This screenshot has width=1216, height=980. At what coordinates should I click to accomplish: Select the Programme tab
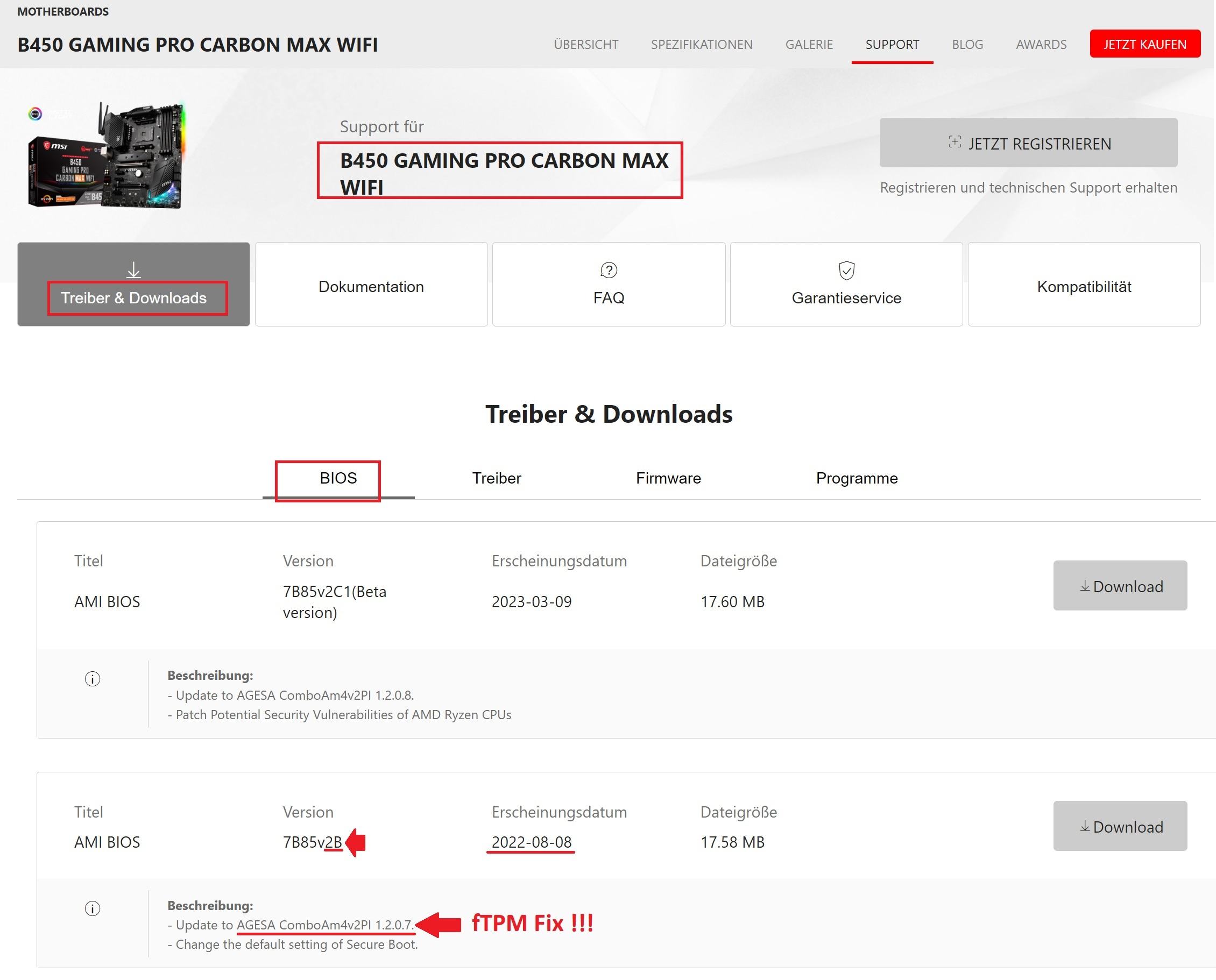pyautogui.click(x=856, y=478)
